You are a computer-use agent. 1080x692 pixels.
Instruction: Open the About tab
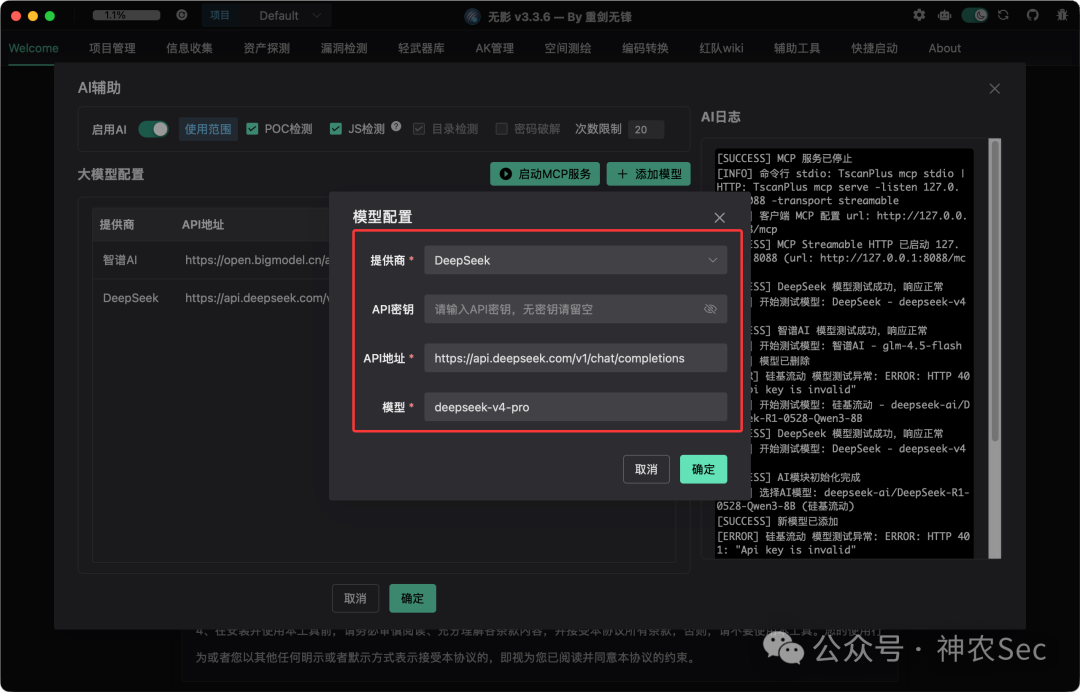(x=944, y=48)
